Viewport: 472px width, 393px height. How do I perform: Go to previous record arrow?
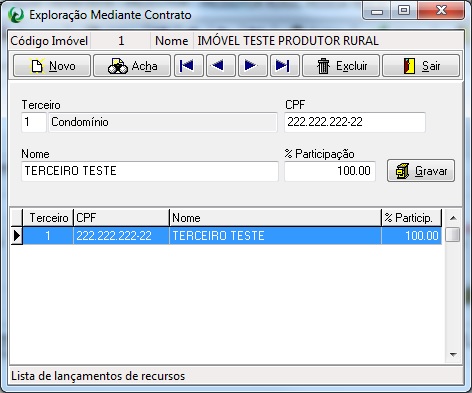[221, 66]
